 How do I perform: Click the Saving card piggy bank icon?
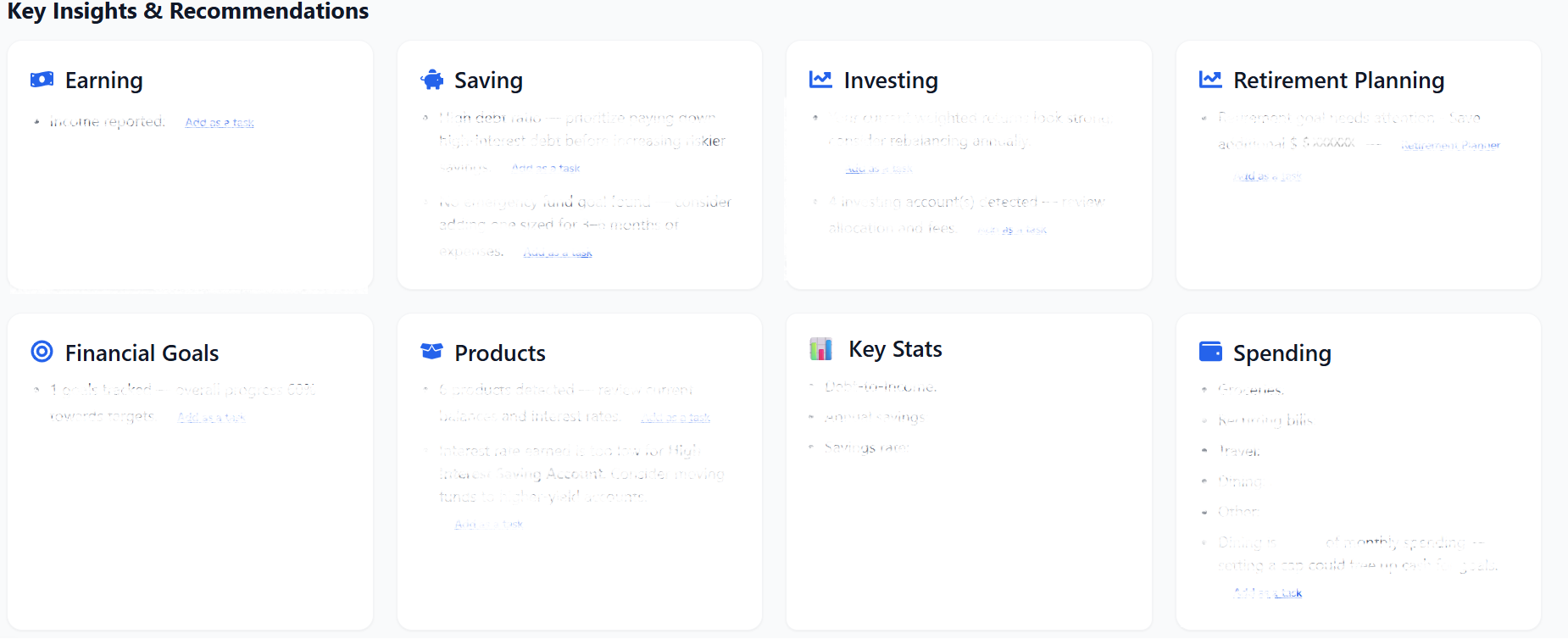pos(432,79)
